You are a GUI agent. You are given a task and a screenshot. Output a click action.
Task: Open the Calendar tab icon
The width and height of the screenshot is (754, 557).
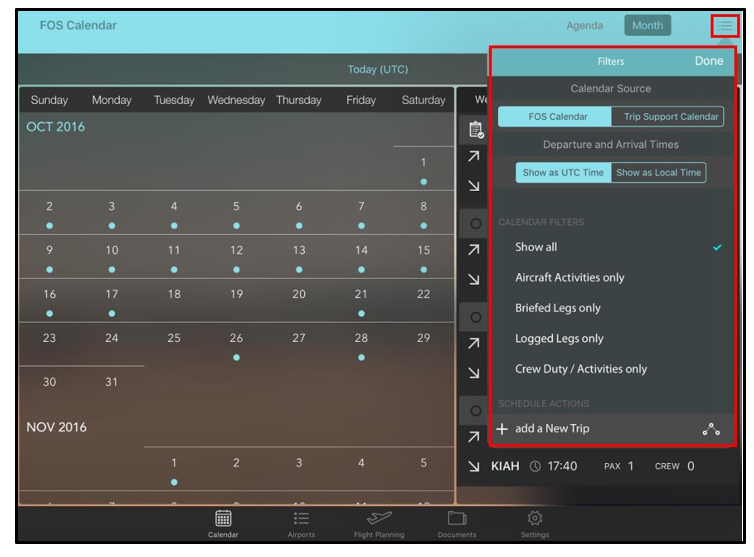tap(223, 518)
